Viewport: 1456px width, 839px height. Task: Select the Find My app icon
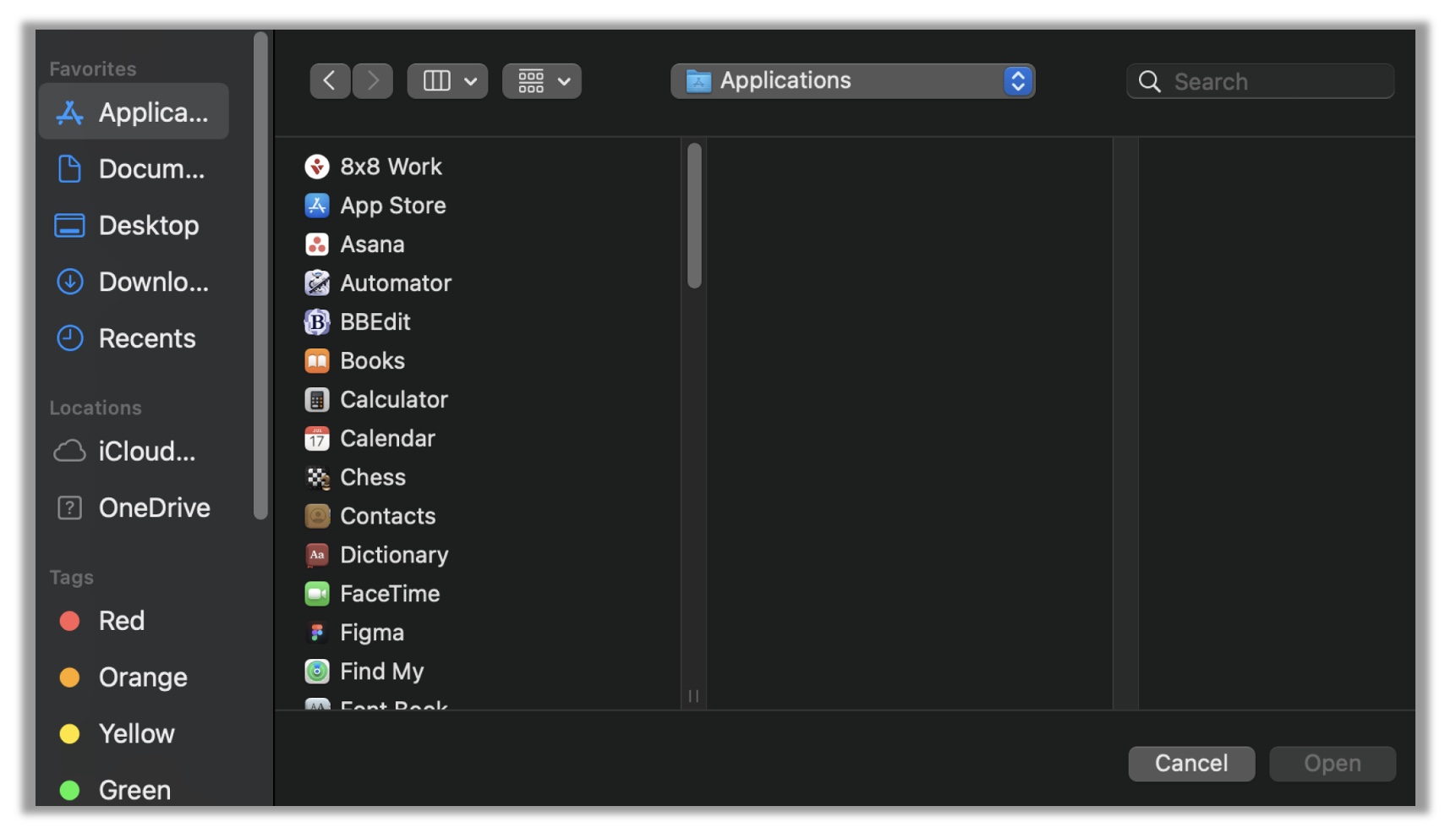317,672
